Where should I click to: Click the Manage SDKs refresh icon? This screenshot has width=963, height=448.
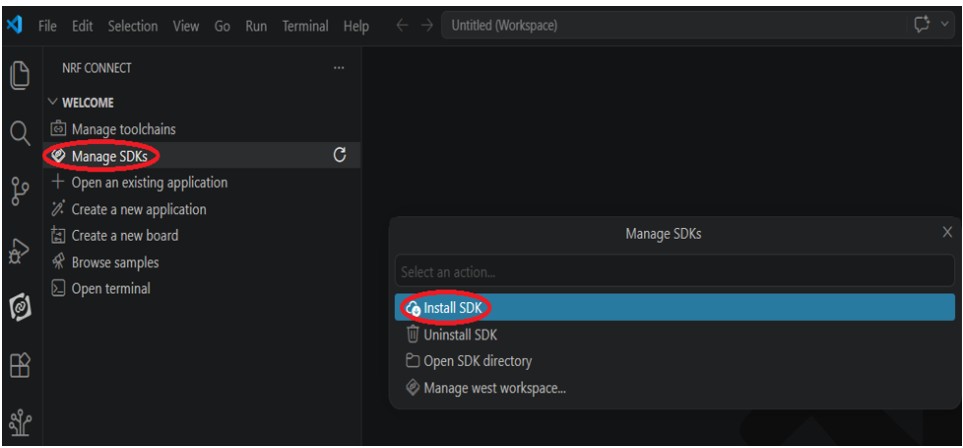340,155
